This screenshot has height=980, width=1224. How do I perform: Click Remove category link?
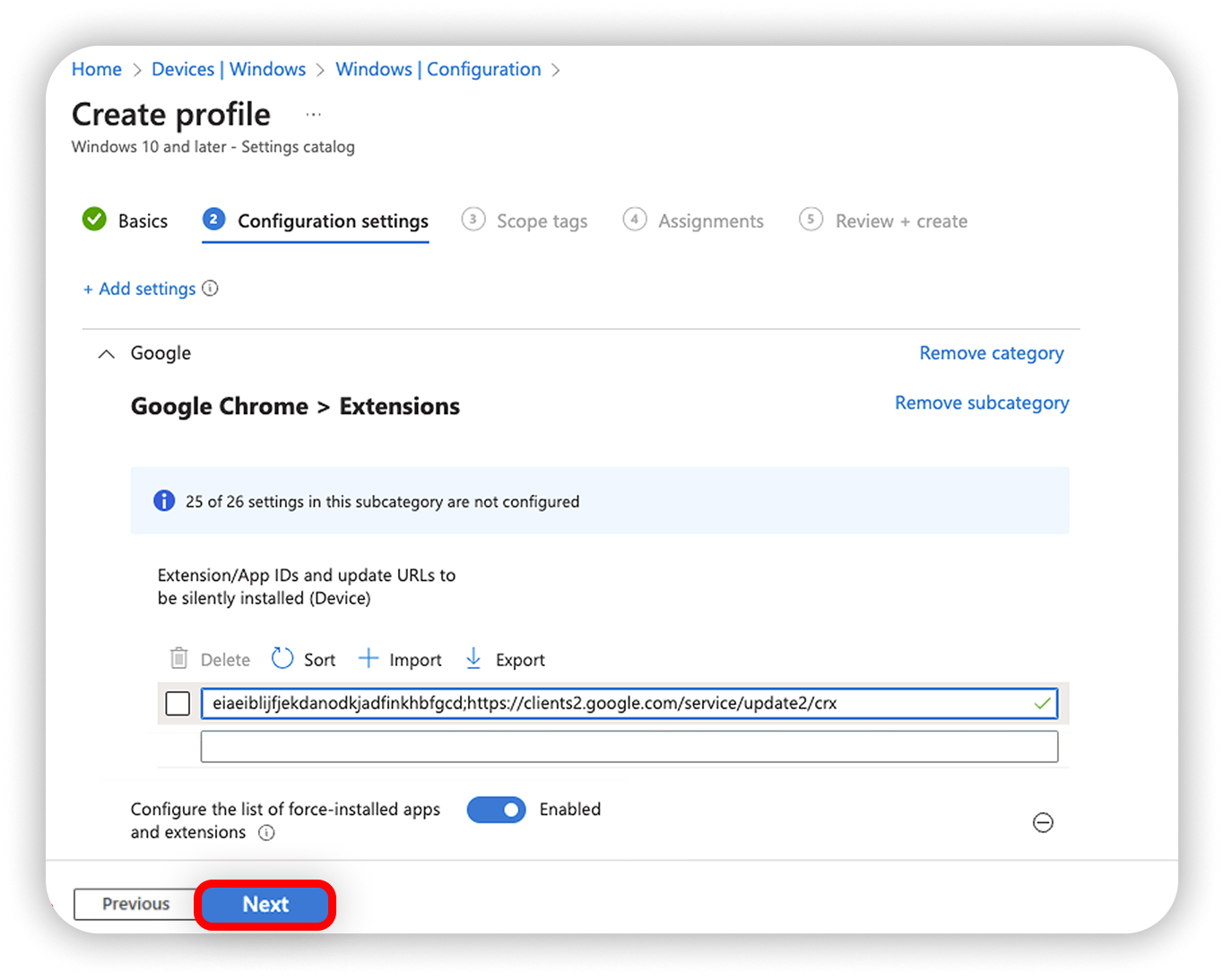pyautogui.click(x=991, y=353)
